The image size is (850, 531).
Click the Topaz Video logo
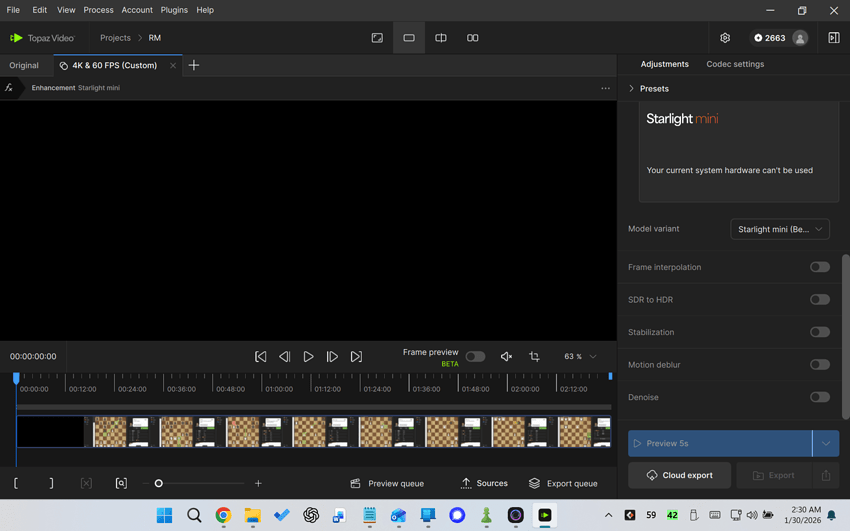tap(42, 38)
